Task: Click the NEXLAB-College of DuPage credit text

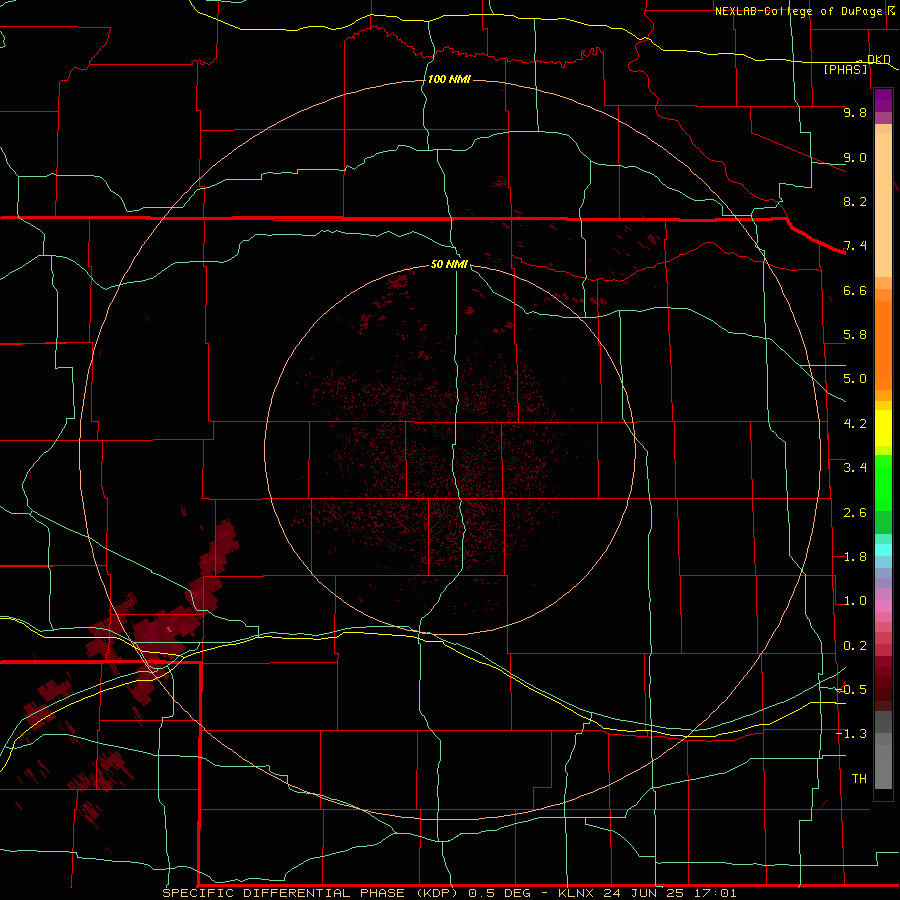Action: pos(800,11)
